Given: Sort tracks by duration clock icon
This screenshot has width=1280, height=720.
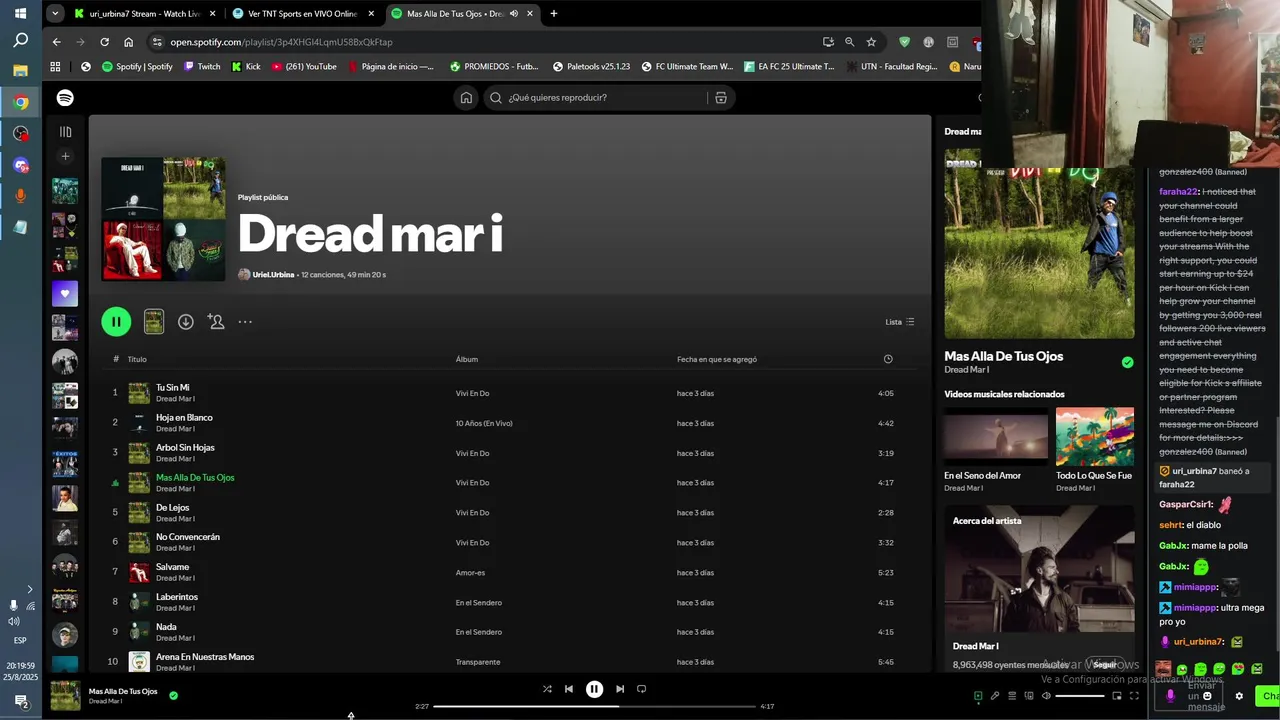Looking at the screenshot, I should pos(888,359).
